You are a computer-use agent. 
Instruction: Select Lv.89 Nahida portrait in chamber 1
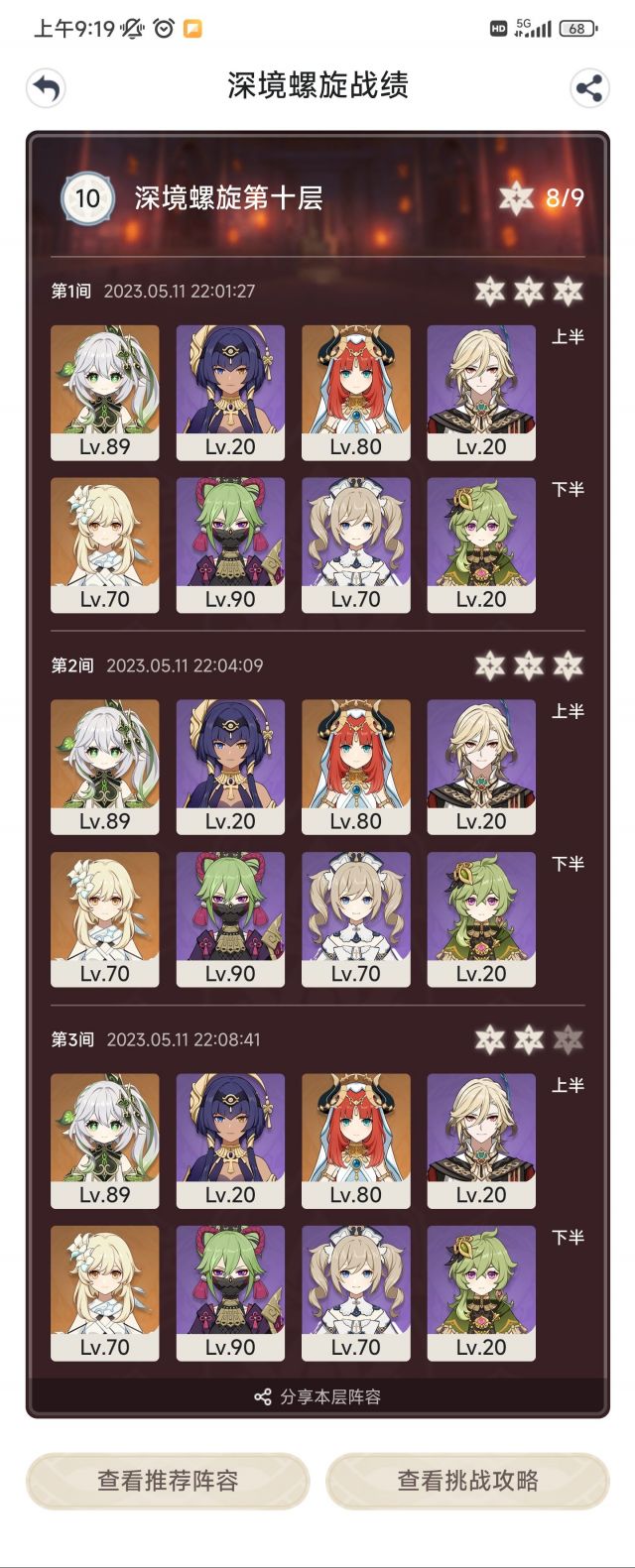104,393
